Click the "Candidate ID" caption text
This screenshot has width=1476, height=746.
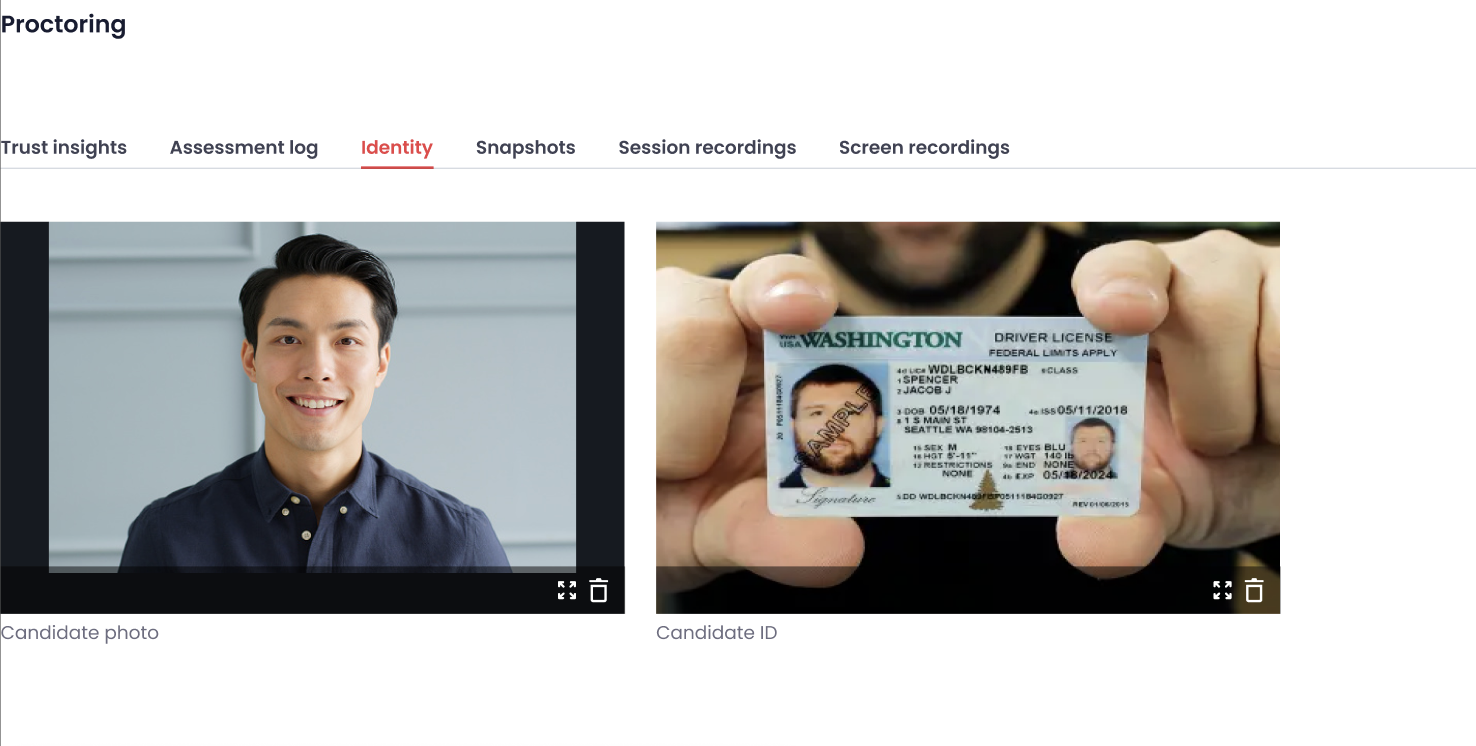click(717, 633)
